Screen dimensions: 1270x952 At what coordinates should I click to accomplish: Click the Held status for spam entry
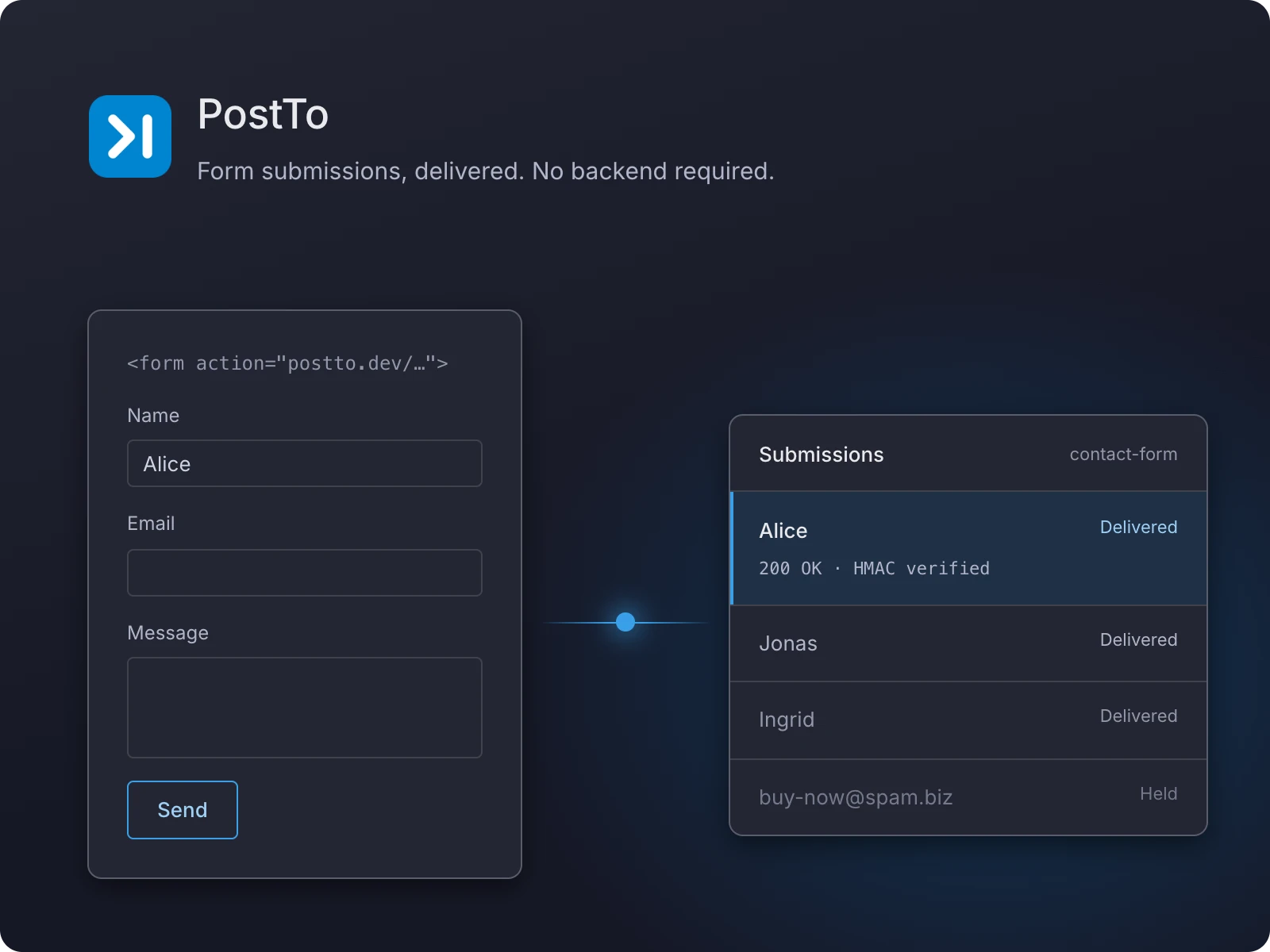click(x=1159, y=794)
